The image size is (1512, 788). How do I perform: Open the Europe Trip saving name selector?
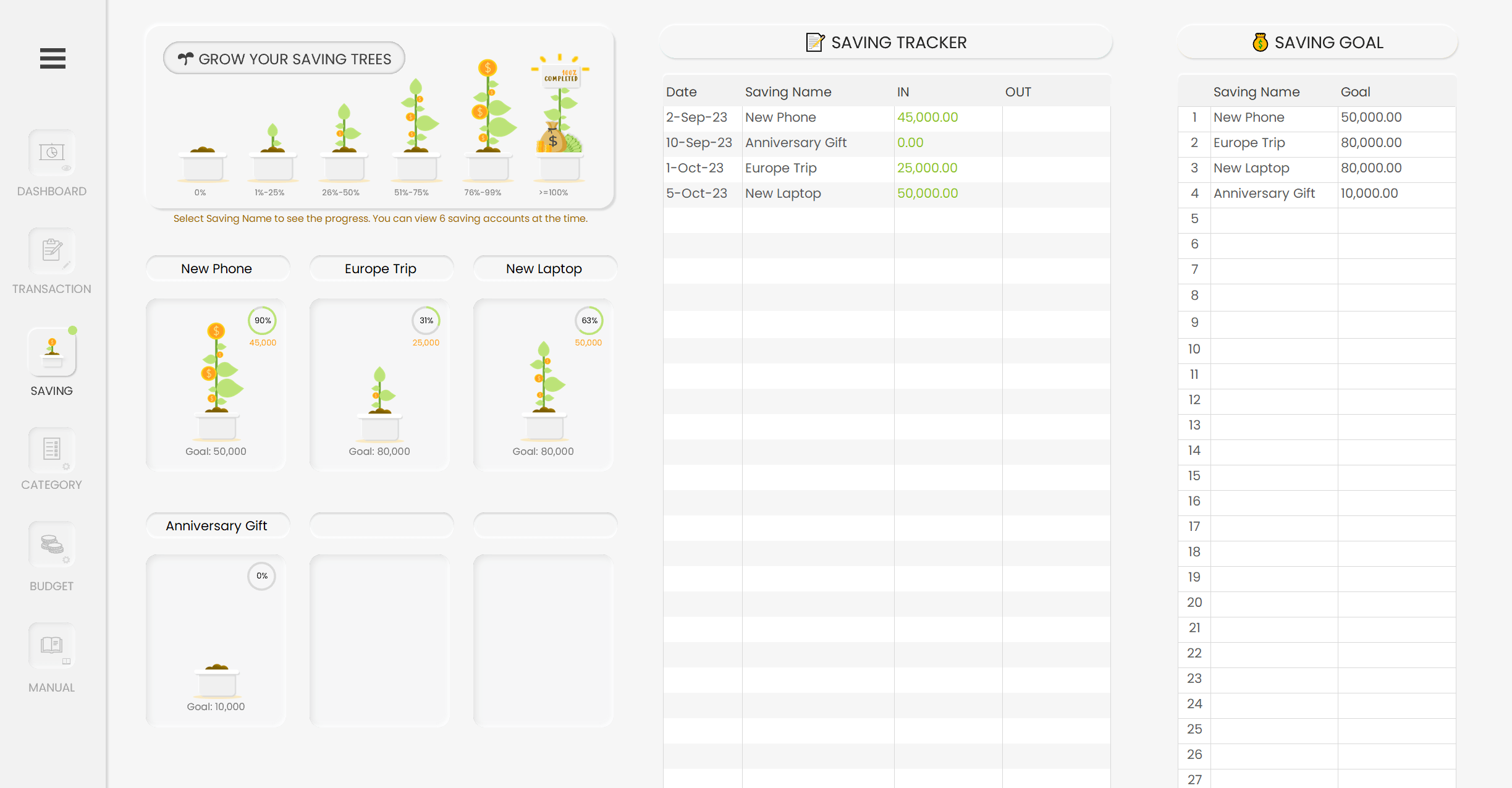(x=381, y=269)
